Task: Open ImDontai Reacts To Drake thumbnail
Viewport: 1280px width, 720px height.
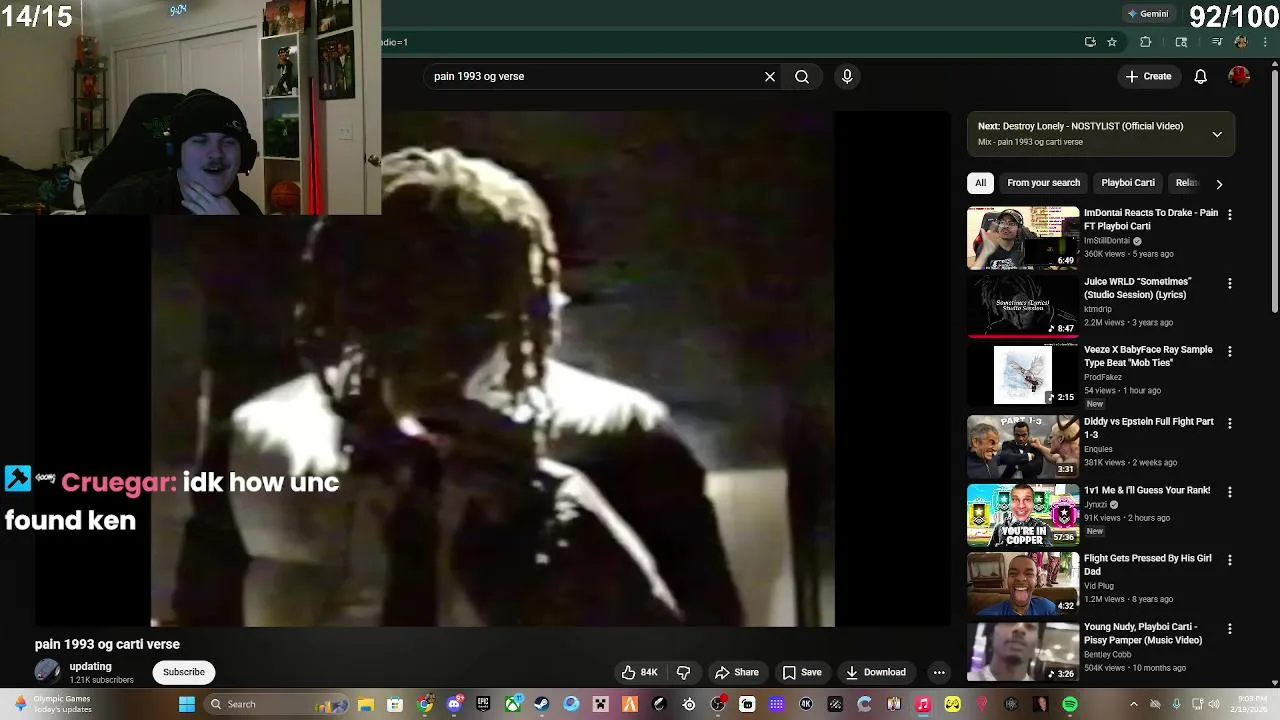Action: 1022,237
